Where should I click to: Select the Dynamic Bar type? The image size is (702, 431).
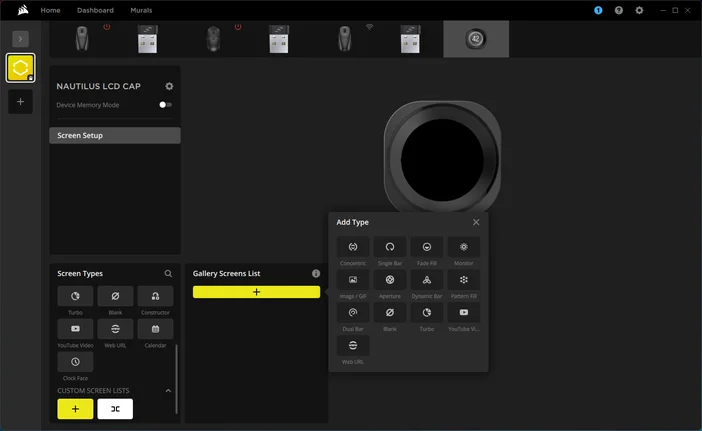point(427,280)
